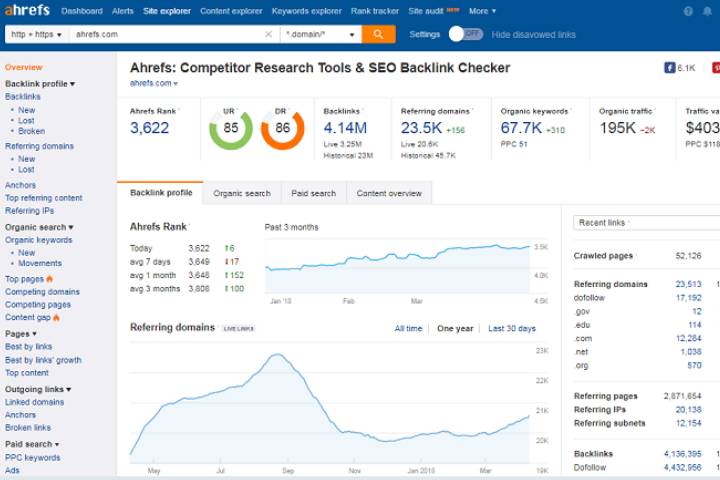Collapse the Organic search sidebar section
This screenshot has height=480, width=720.
click(39, 227)
